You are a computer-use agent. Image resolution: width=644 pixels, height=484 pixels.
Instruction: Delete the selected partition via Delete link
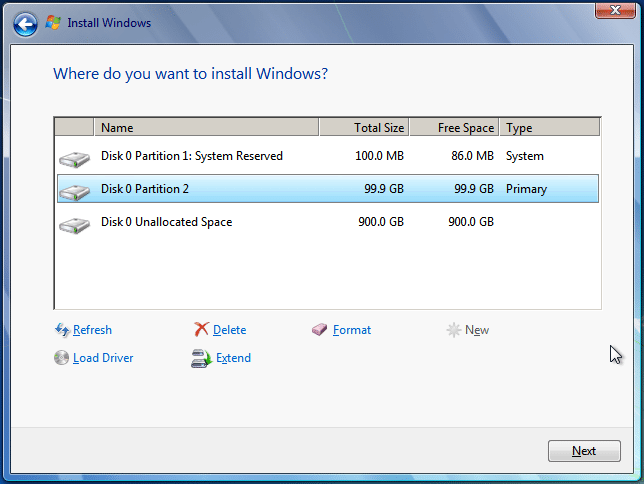(230, 330)
